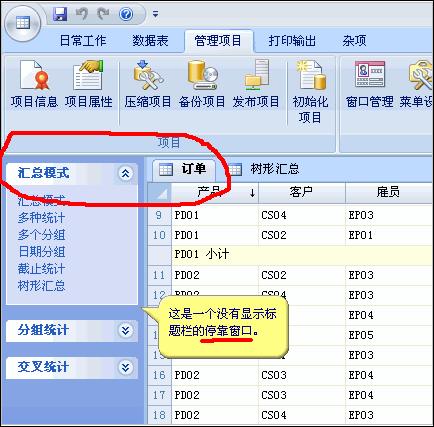Click the 备份项目 backup project icon
Image resolution: width=434 pixels, height=427 pixels.
click(x=202, y=84)
